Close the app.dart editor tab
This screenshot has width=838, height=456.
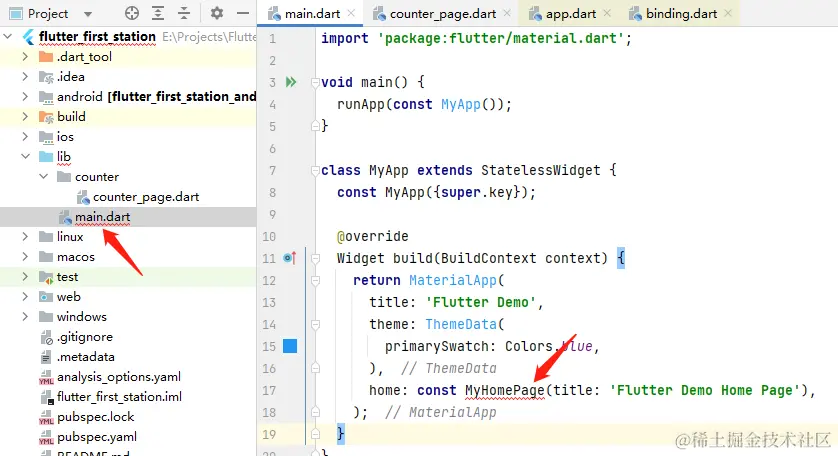click(x=608, y=14)
